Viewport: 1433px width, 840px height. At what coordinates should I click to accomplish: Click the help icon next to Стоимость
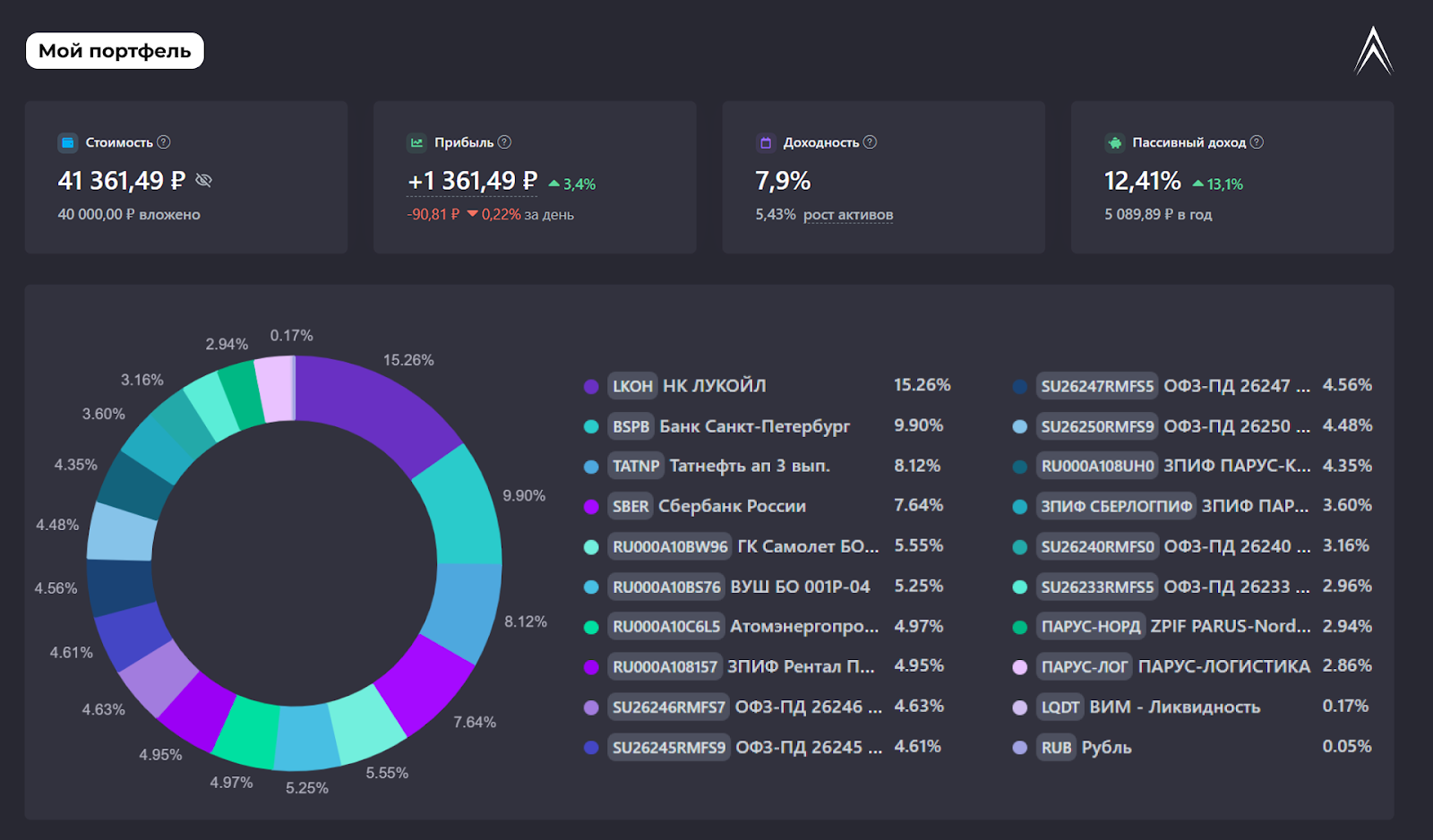pyautogui.click(x=164, y=142)
